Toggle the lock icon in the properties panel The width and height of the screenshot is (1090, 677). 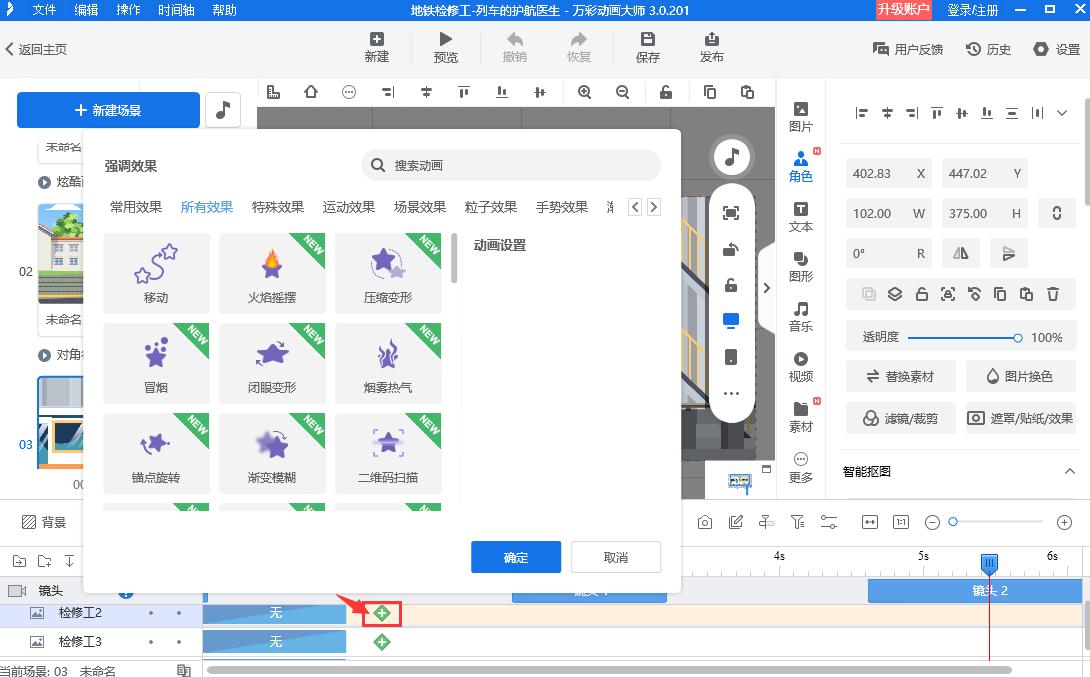coord(921,293)
